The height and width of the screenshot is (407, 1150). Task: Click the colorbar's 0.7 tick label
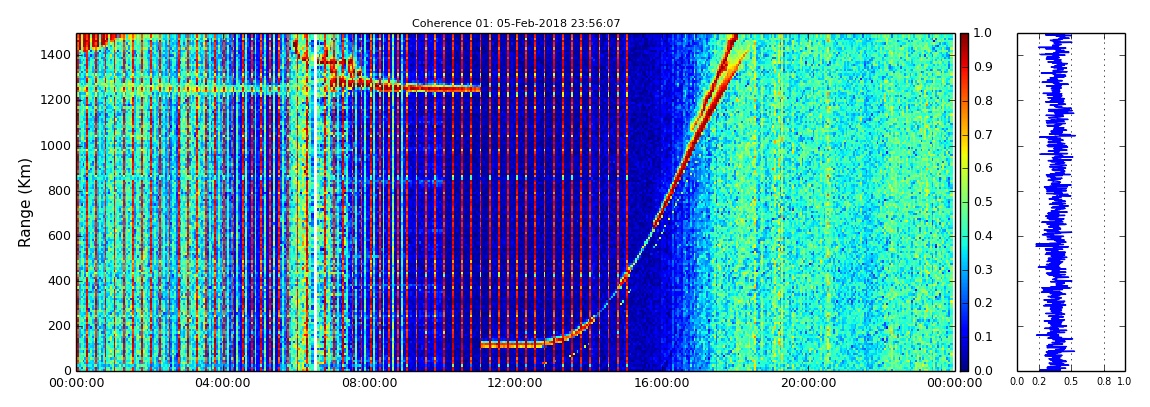(x=985, y=135)
